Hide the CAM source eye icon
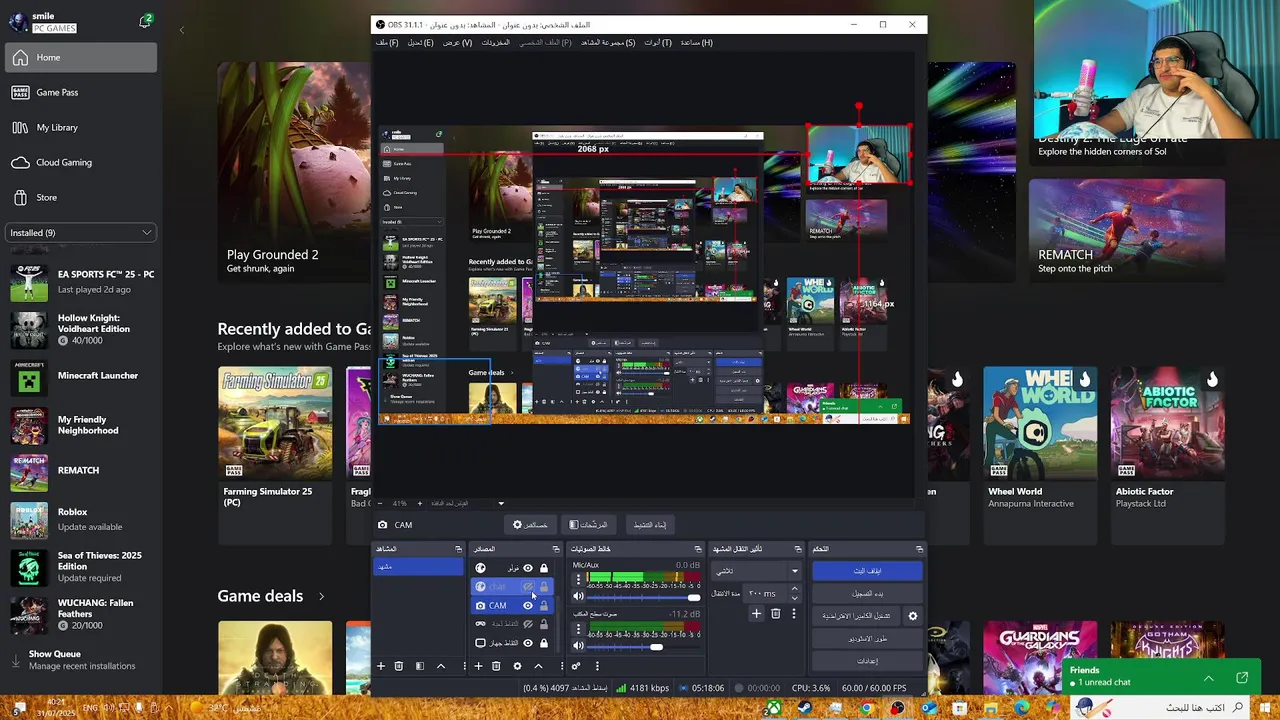Screen dimensions: 1280x720 pos(528,606)
